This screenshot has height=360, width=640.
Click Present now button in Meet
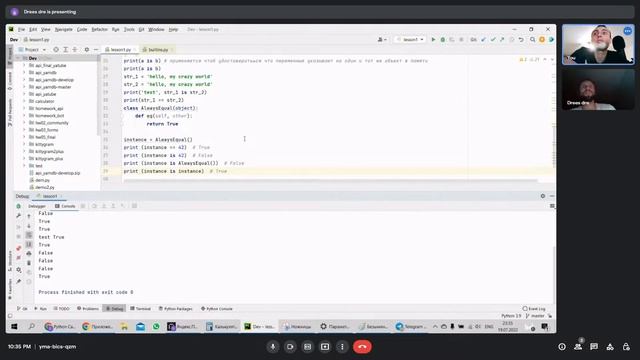[325, 347]
